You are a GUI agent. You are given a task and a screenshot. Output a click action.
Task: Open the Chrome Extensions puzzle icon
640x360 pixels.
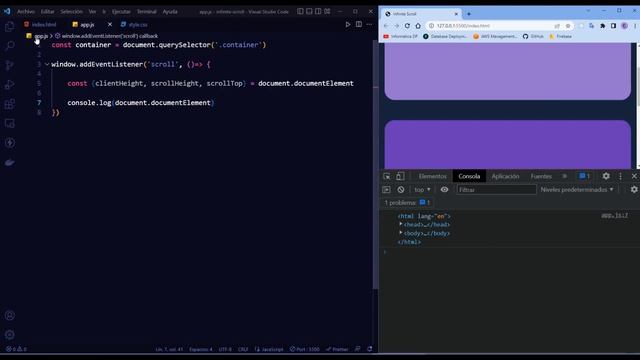point(602,26)
